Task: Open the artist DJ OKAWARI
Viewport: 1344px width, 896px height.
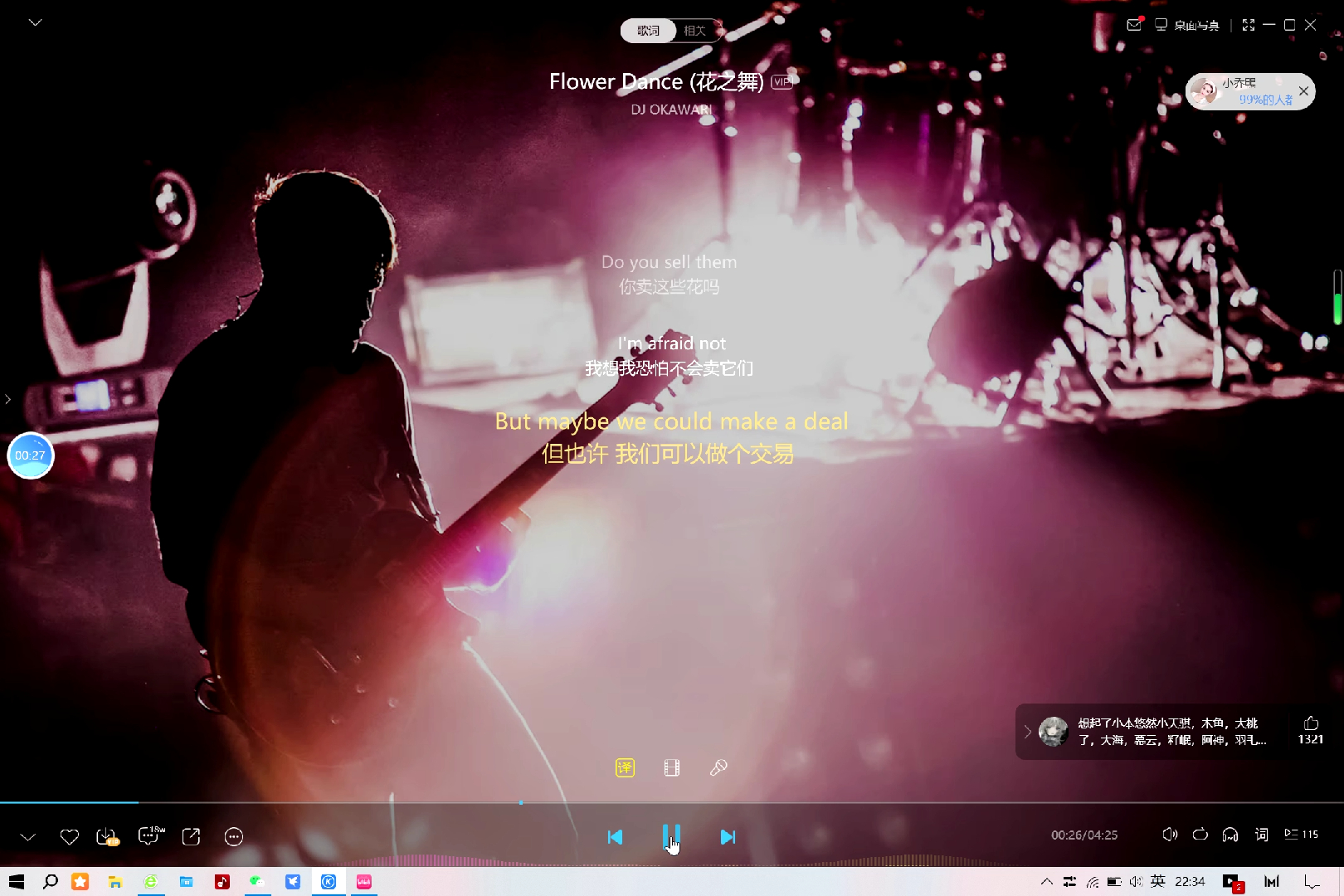Action: coord(671,110)
